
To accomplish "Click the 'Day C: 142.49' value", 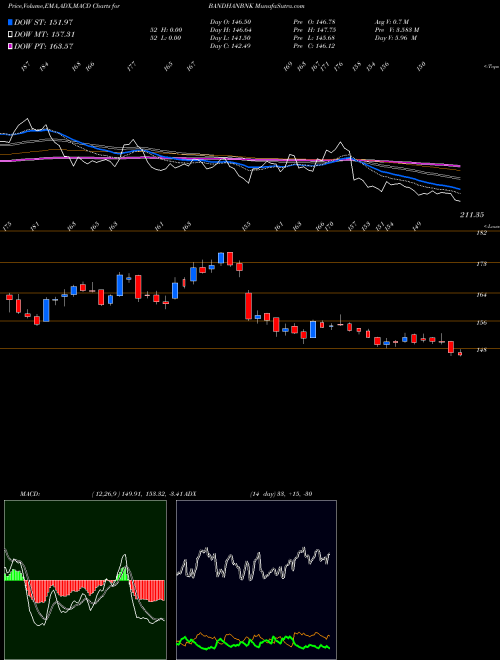I will point(230,46).
